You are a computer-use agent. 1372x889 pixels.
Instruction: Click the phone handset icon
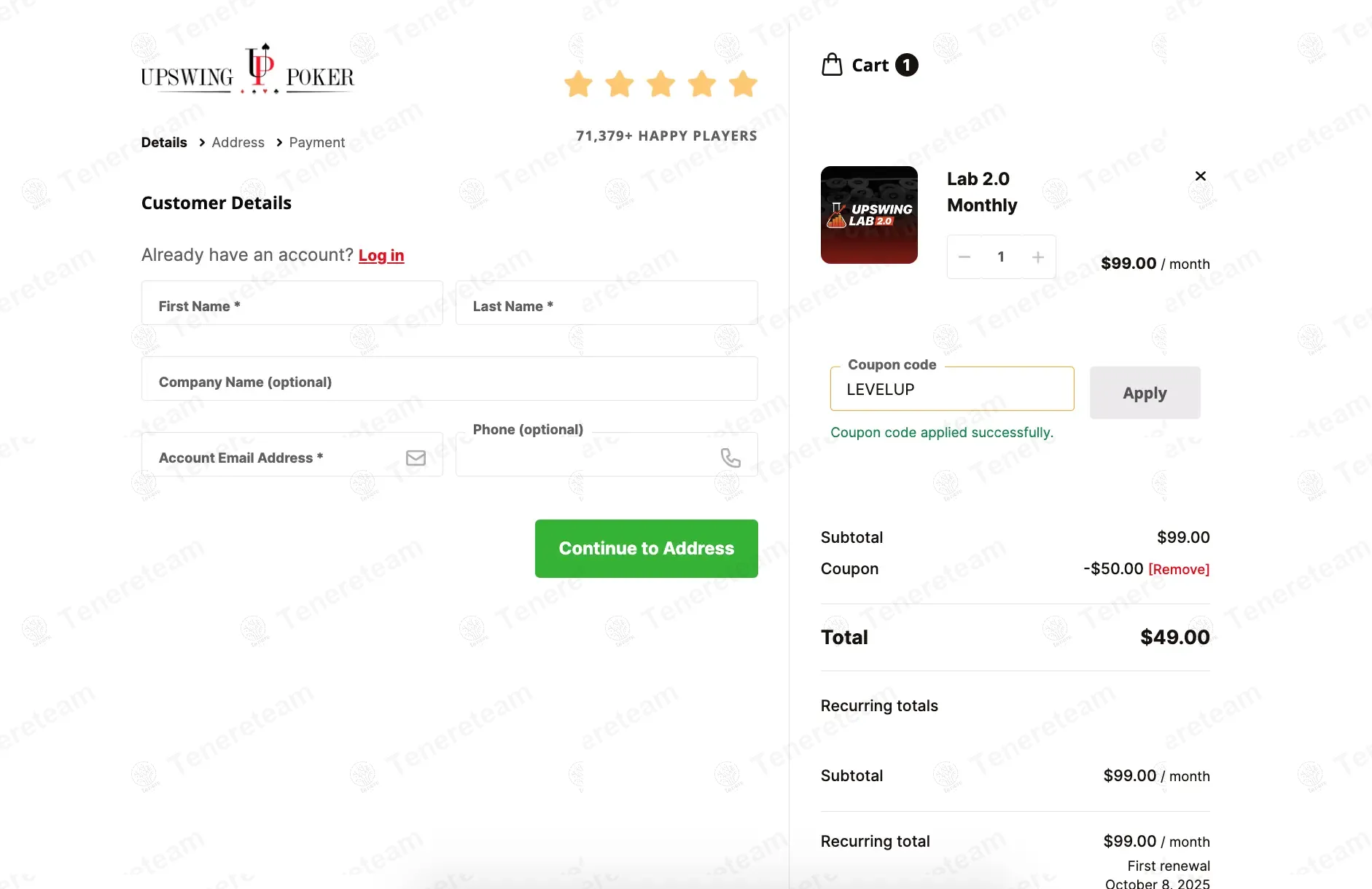730,458
